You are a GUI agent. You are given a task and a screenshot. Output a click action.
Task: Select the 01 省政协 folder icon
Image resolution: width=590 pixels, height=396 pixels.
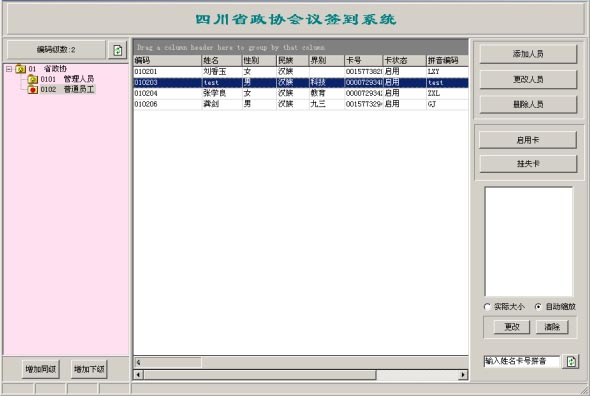20,69
